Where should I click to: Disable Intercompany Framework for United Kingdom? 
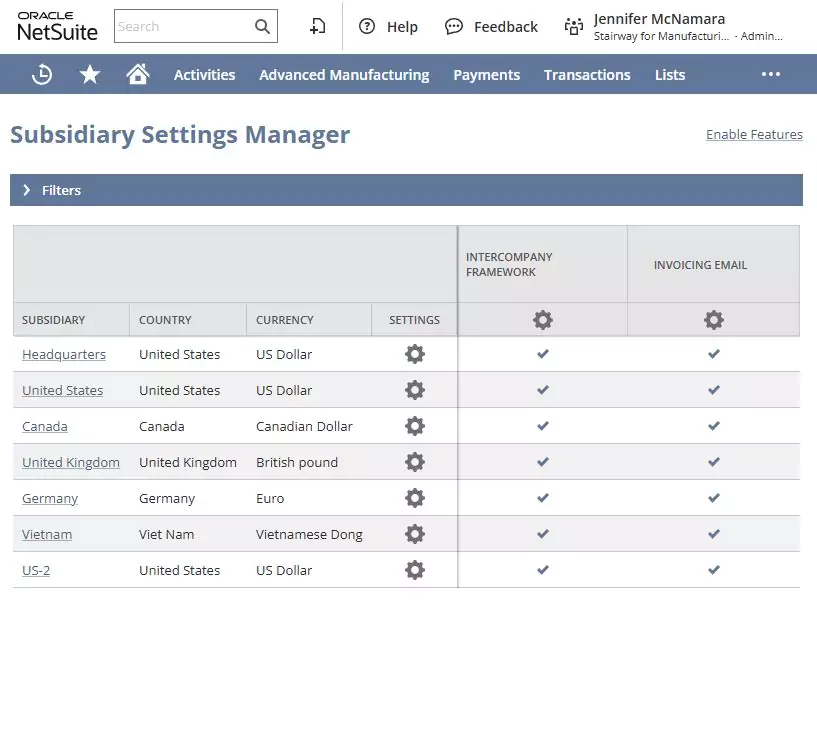(x=542, y=462)
